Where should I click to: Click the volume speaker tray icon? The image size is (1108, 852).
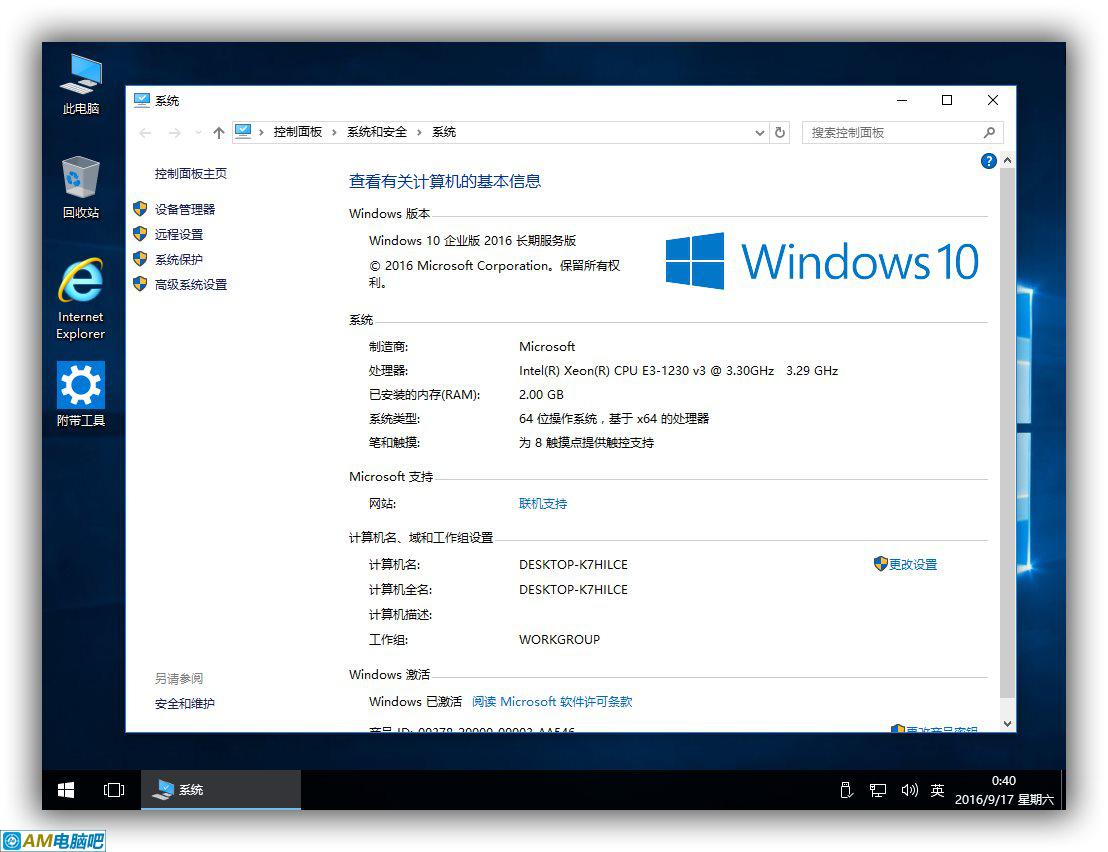[909, 790]
